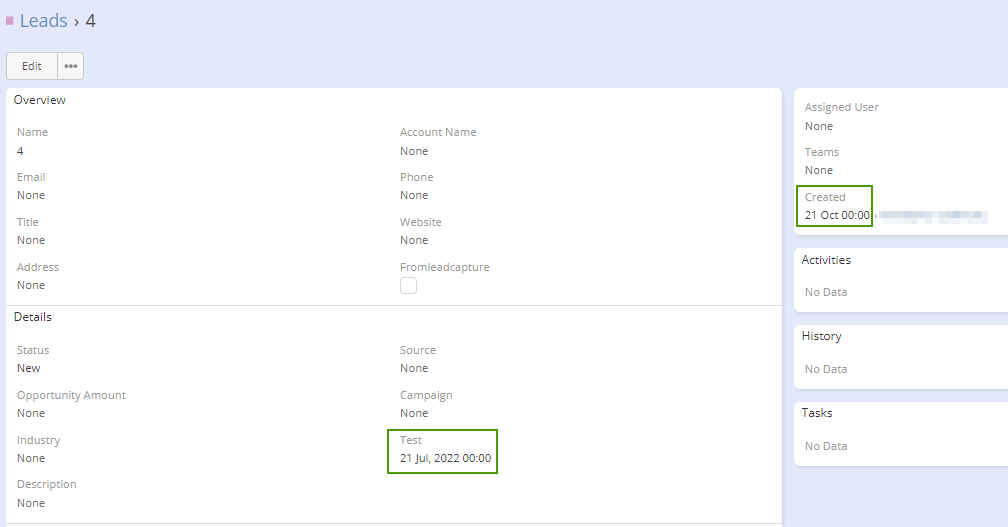Screen dimensions: 1008x527
Task: Click the Tasks panel title
Action: [817, 413]
